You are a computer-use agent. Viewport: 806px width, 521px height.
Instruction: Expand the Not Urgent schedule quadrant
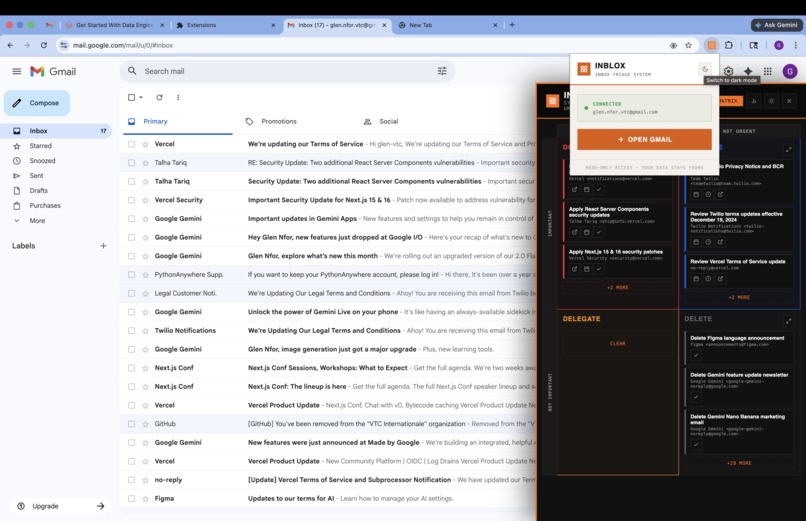click(789, 150)
